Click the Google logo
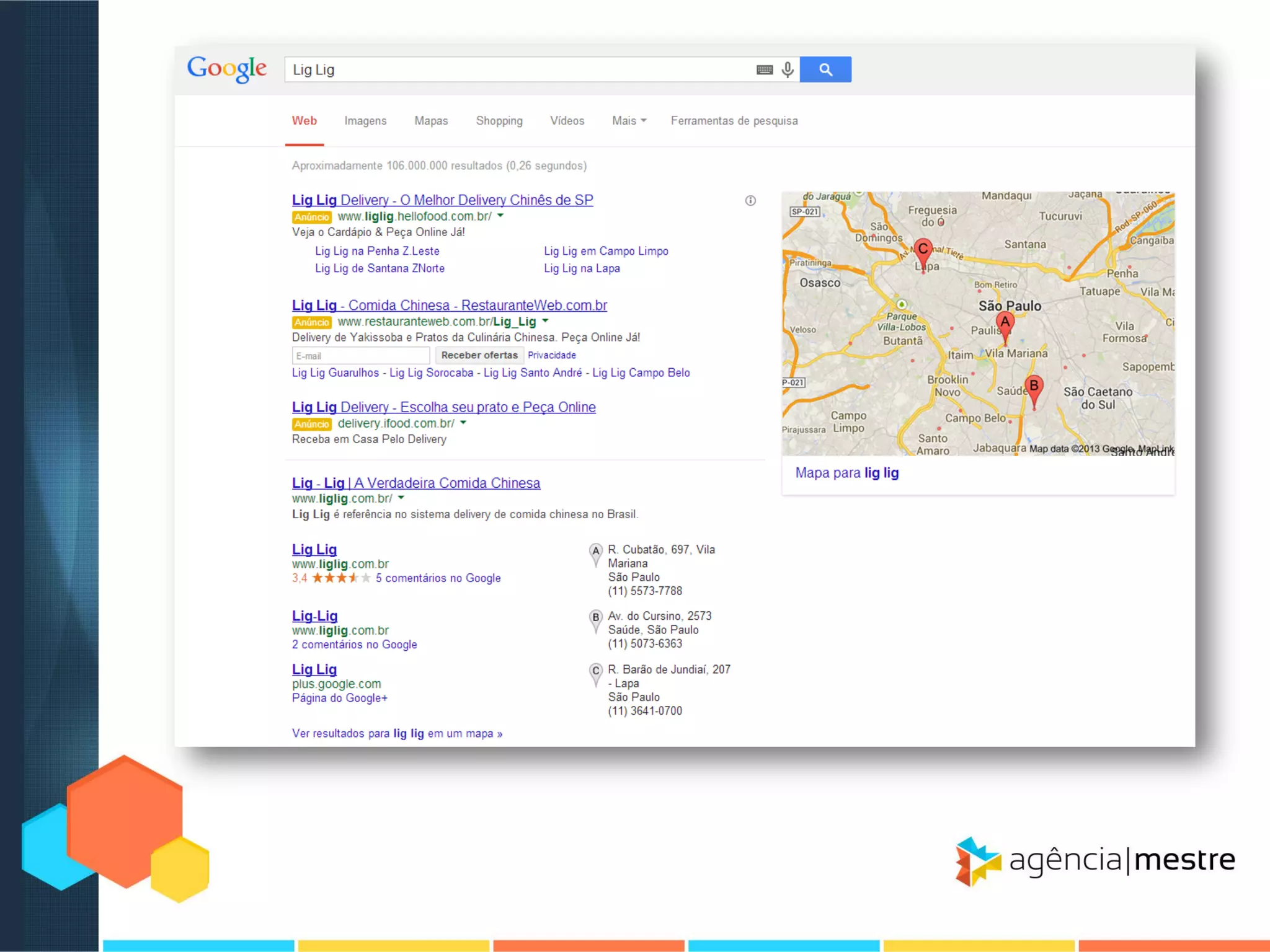 pyautogui.click(x=227, y=68)
